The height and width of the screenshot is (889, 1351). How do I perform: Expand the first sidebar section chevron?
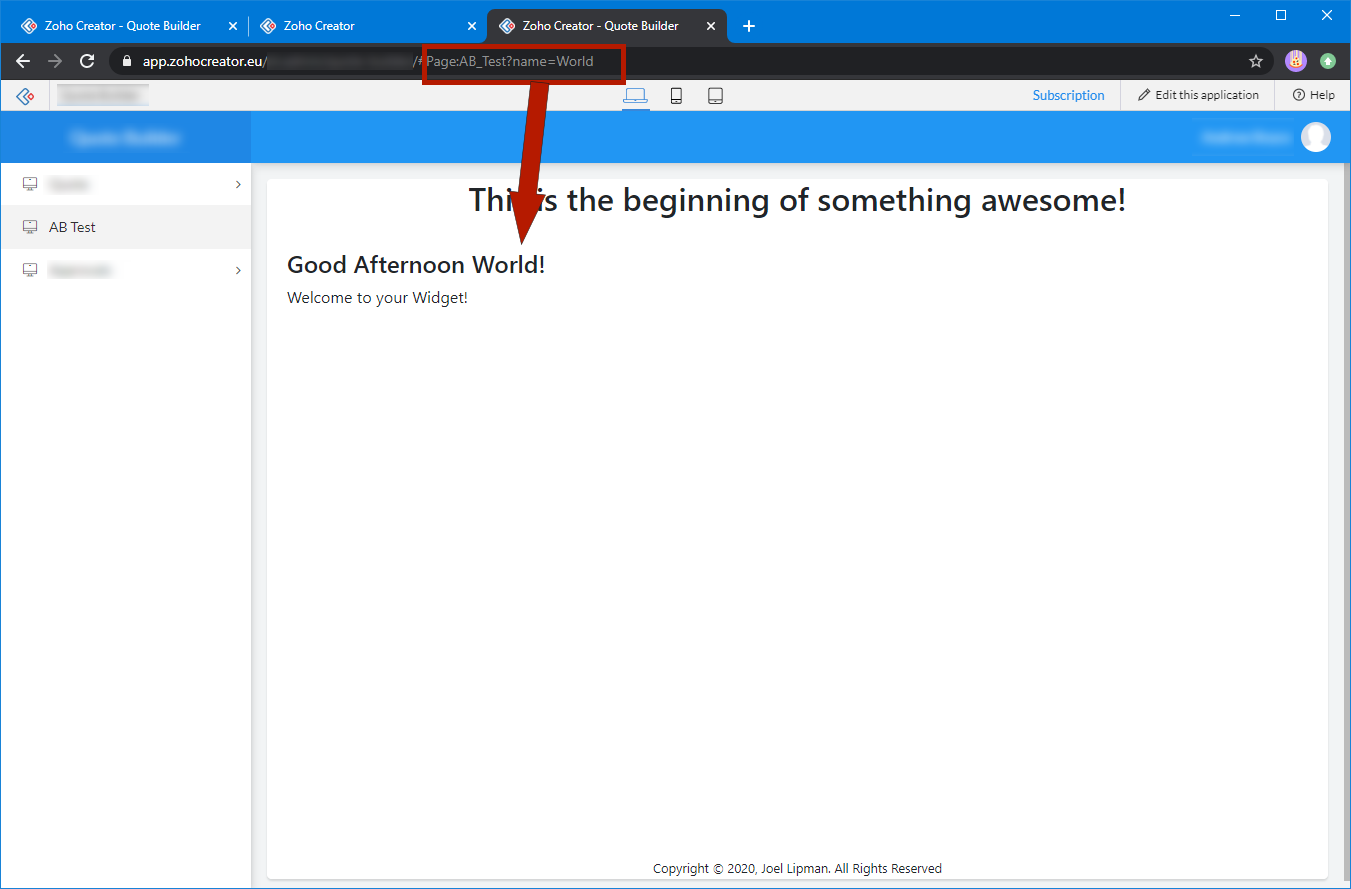point(238,184)
